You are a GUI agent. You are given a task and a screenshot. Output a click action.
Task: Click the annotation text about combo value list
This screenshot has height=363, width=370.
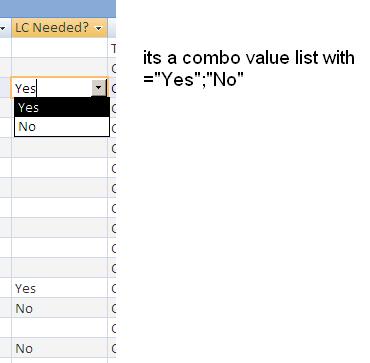click(249, 58)
